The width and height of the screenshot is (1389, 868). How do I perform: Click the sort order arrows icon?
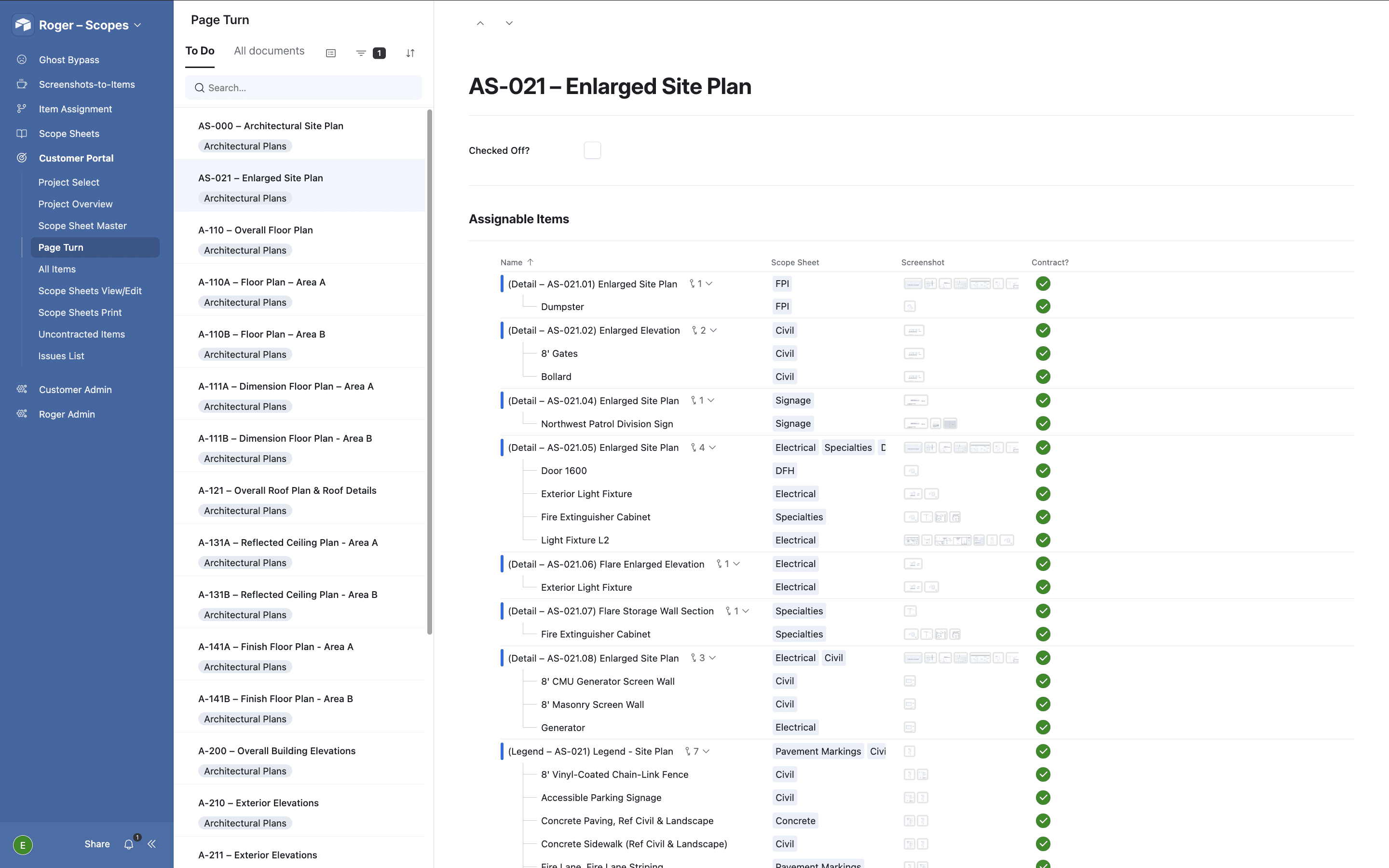[x=410, y=53]
